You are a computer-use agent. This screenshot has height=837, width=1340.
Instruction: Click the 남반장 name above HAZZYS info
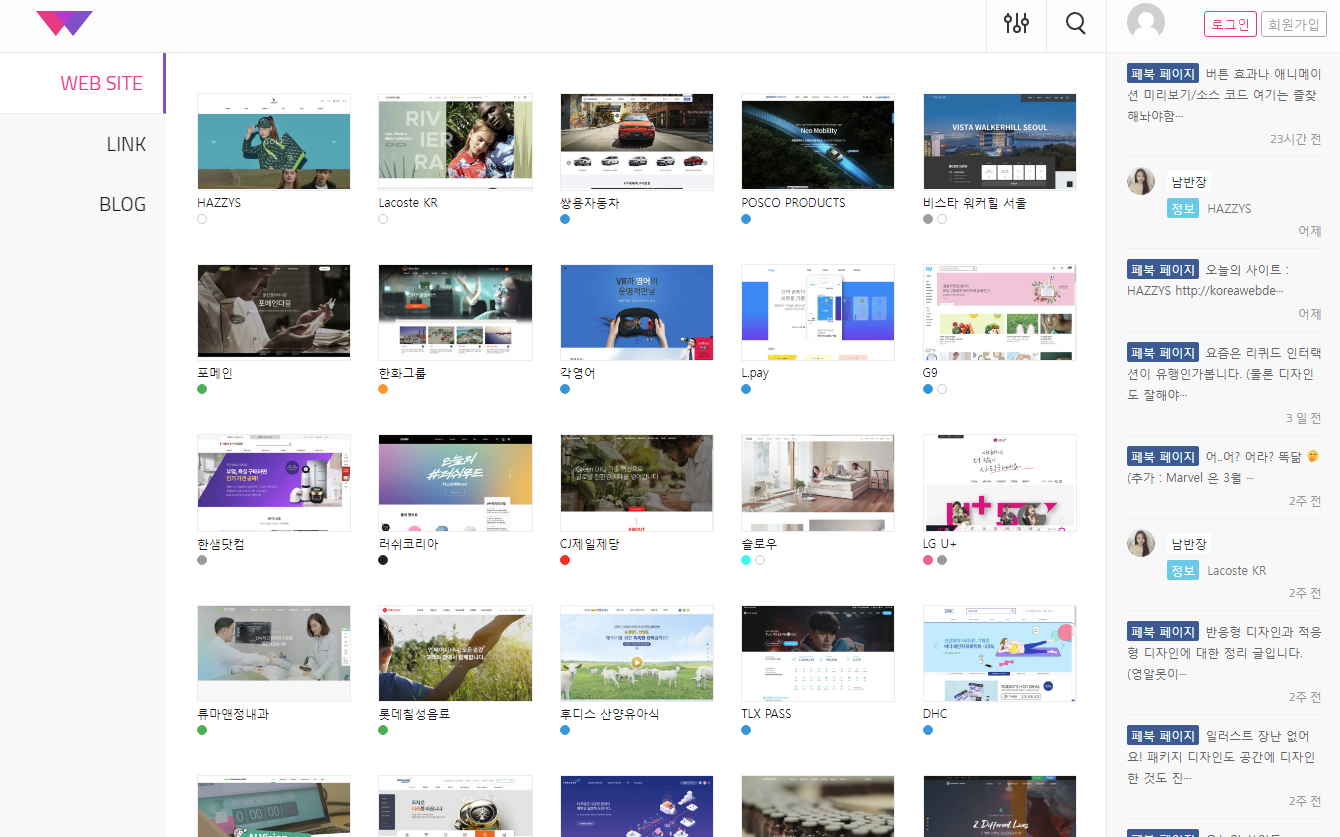[1189, 182]
